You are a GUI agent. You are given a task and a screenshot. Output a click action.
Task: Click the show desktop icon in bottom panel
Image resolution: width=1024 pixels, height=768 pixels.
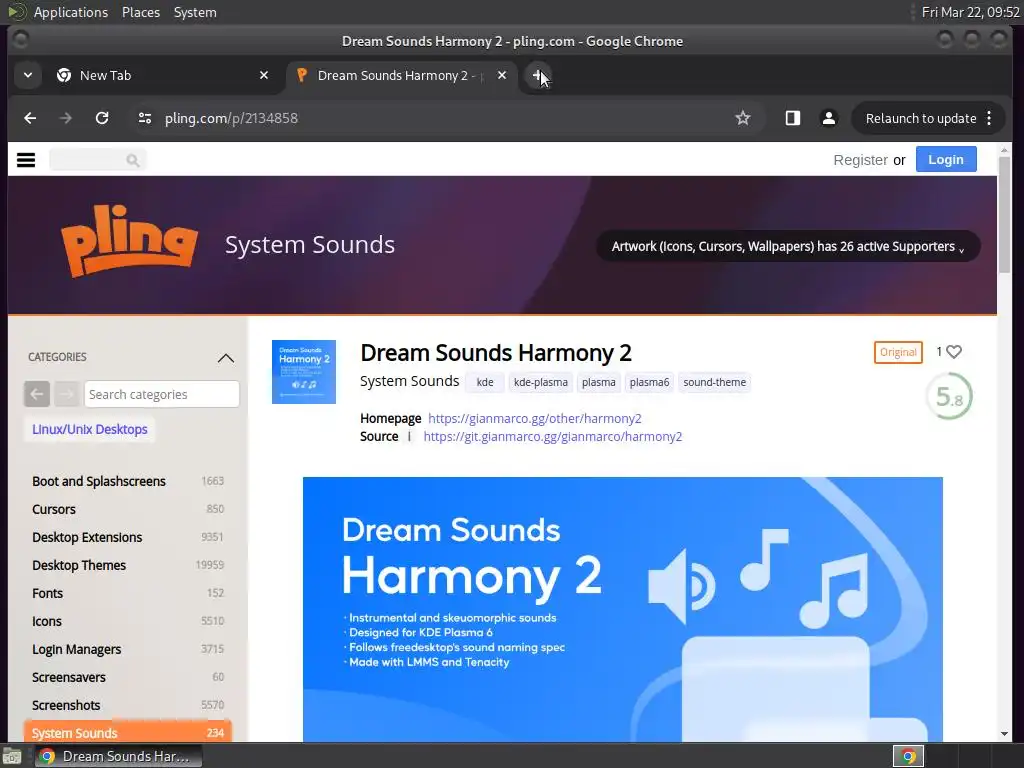[x=12, y=757]
